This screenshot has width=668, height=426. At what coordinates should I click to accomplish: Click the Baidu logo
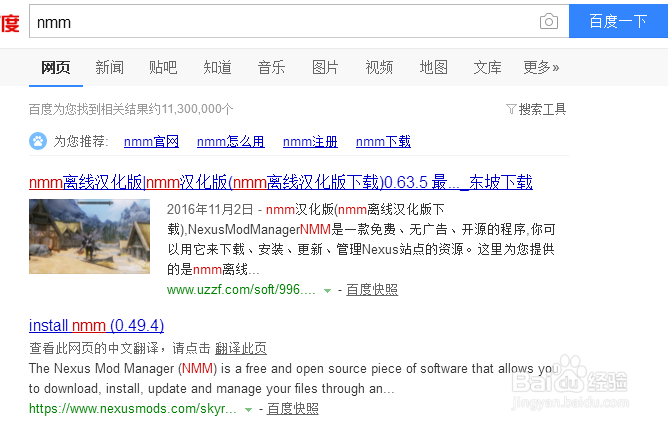click(x=9, y=22)
